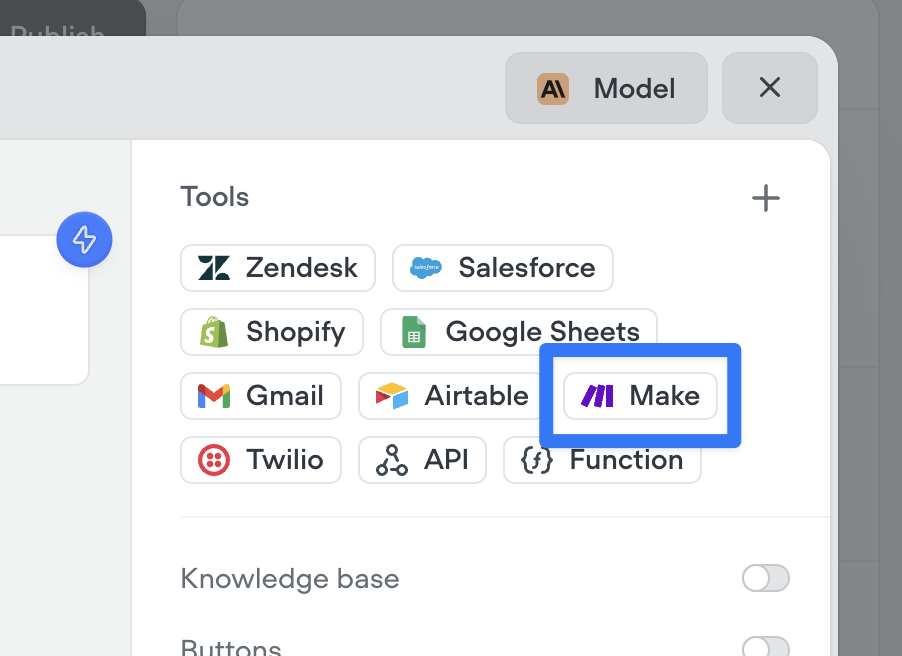Select the highlighted Make tool
The width and height of the screenshot is (902, 656).
coord(640,396)
